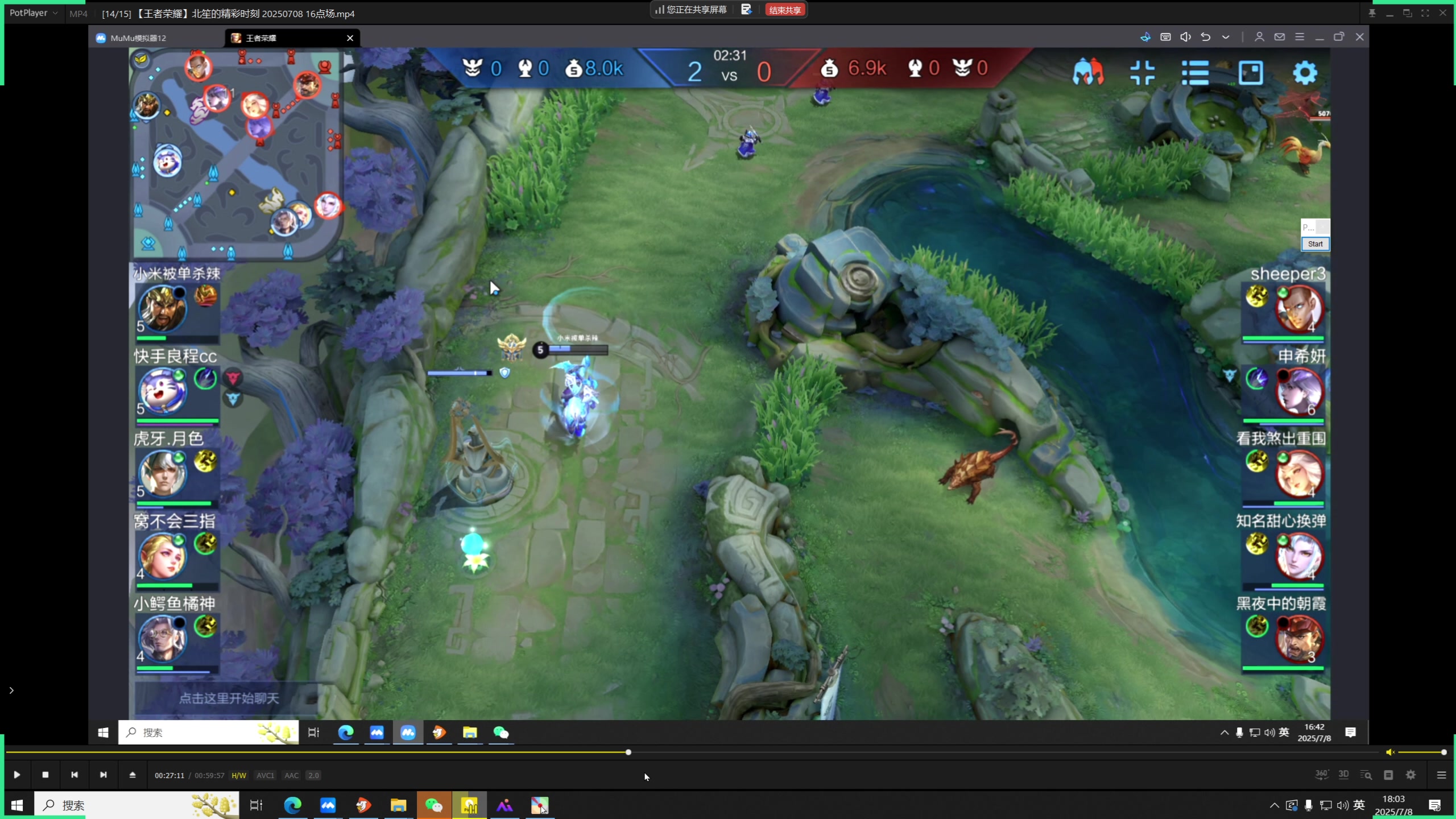Select player 黑夜中的朝霞 hero portrait
This screenshot has width=1456, height=819.
[x=1300, y=639]
